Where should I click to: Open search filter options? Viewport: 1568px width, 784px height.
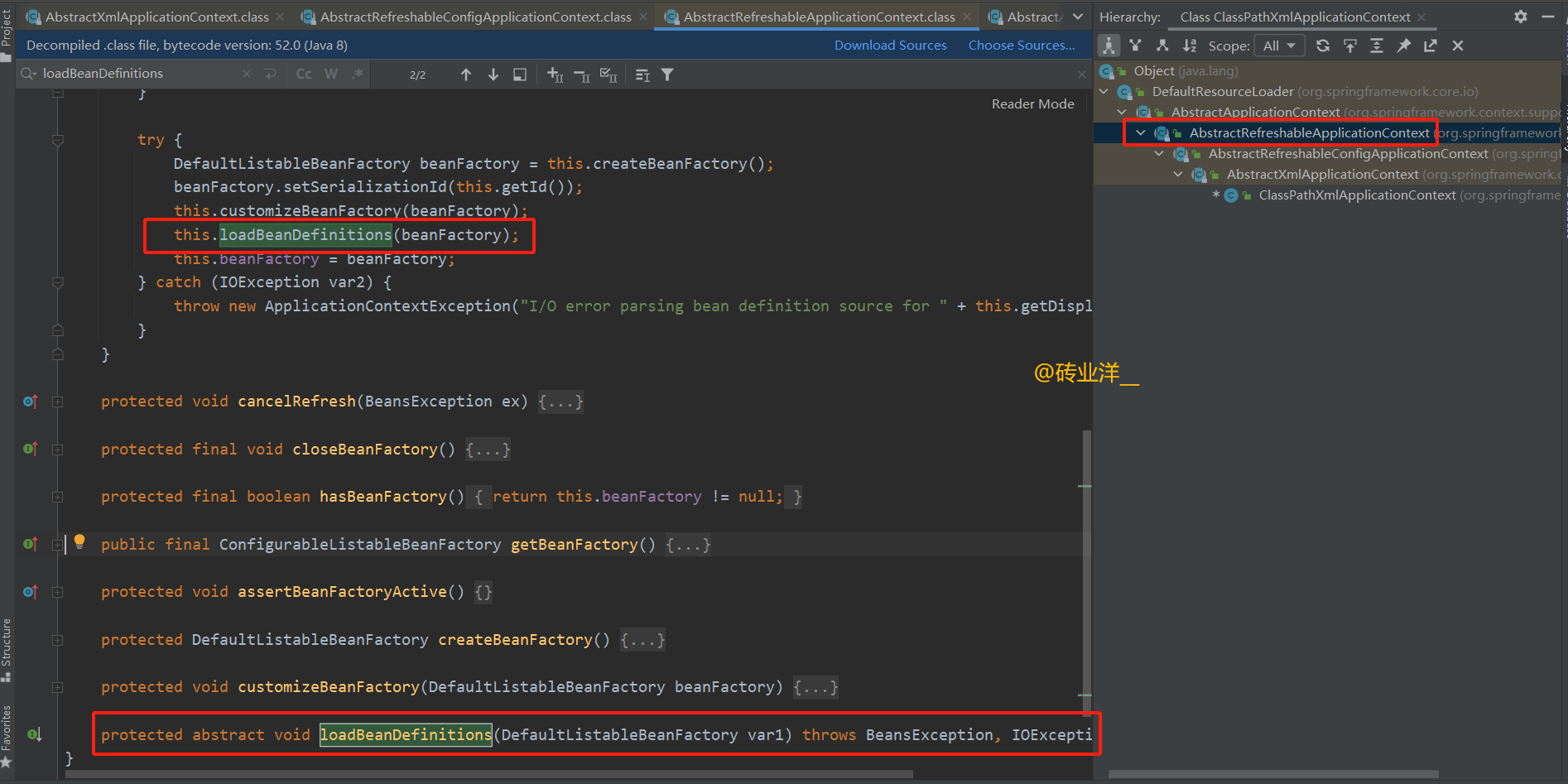pyautogui.click(x=667, y=75)
